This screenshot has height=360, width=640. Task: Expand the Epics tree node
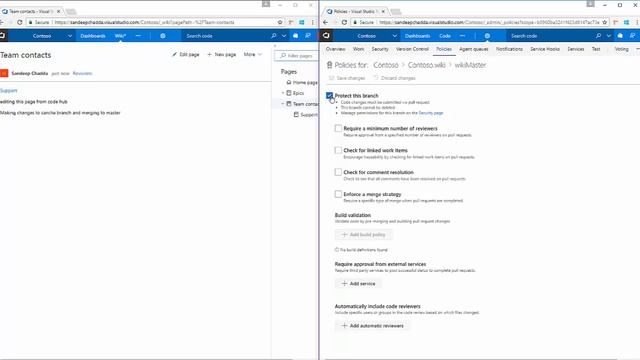coord(283,93)
